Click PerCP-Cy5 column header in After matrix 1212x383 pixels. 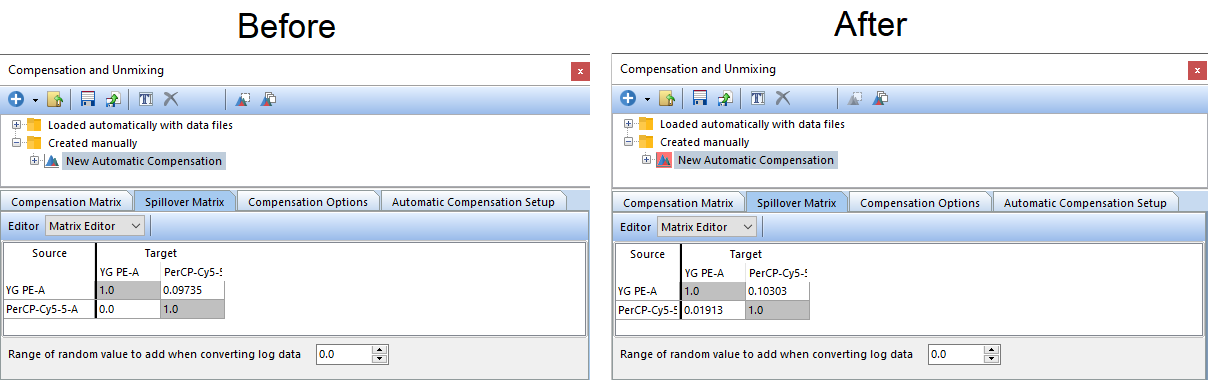click(777, 272)
